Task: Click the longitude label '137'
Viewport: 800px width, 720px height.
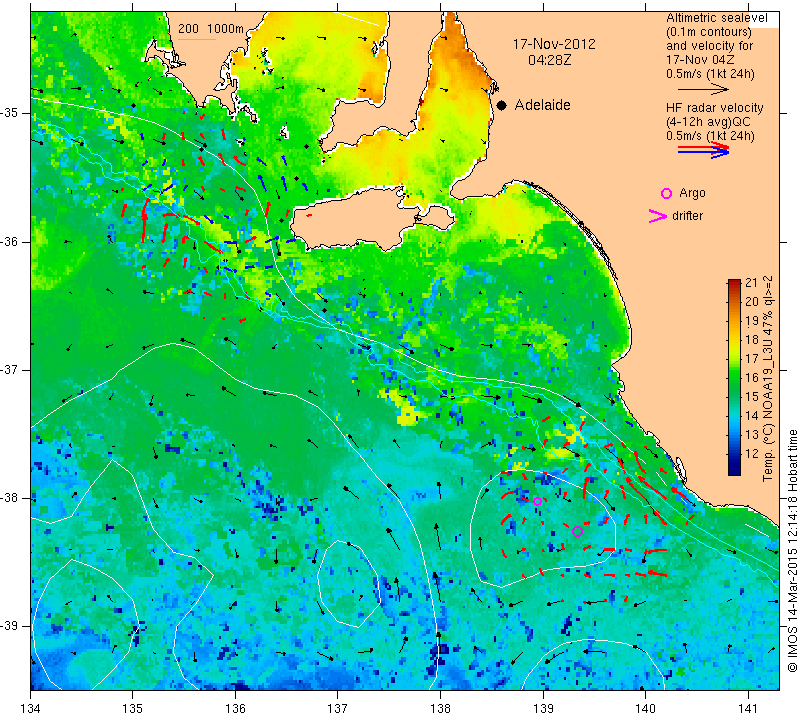Action: (x=338, y=708)
